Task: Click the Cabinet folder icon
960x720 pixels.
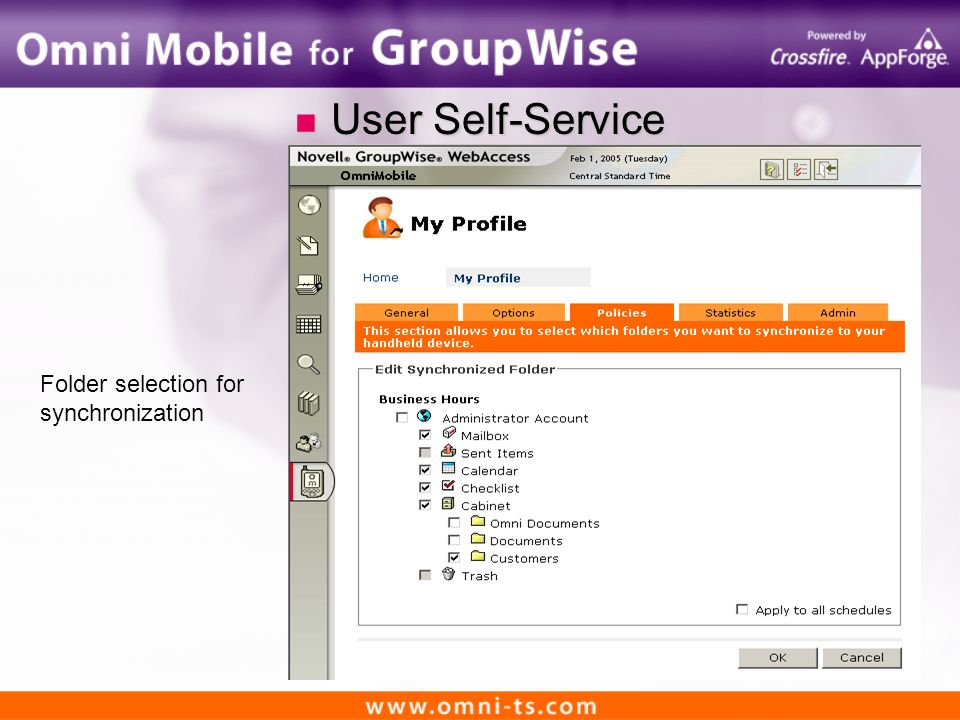Action: (448, 503)
